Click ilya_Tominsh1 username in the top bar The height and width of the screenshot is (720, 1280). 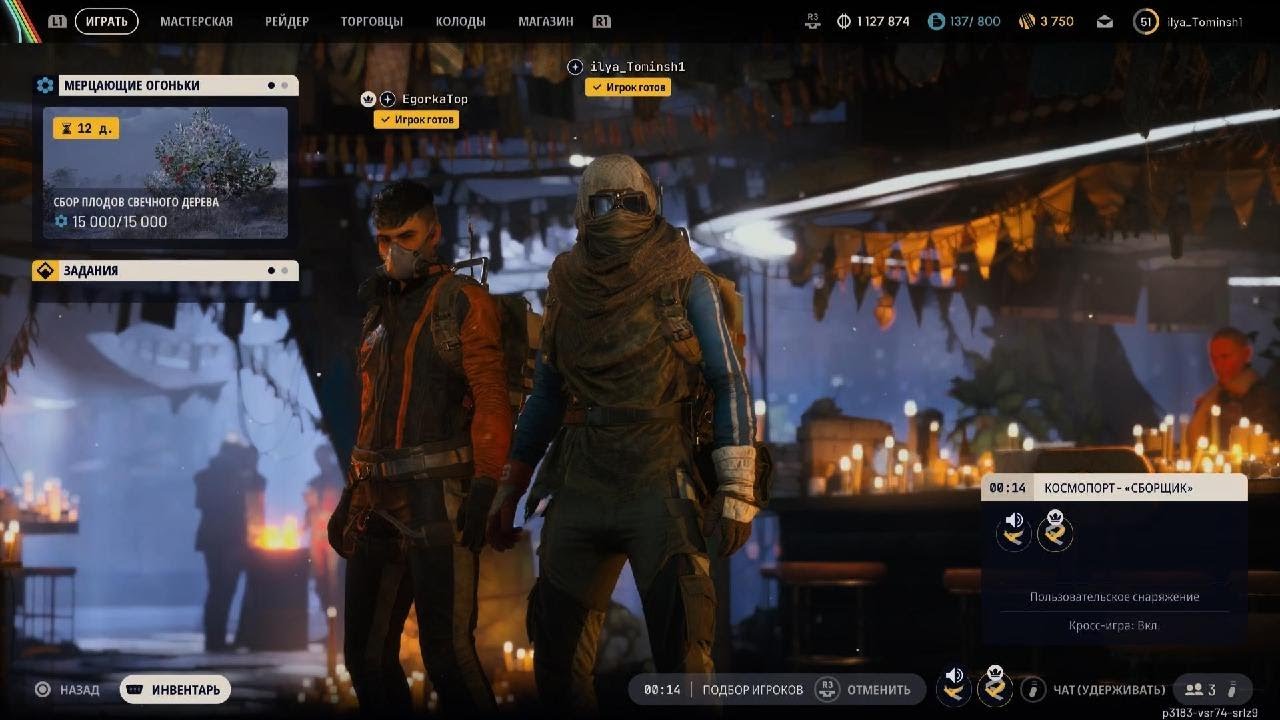(x=1205, y=21)
